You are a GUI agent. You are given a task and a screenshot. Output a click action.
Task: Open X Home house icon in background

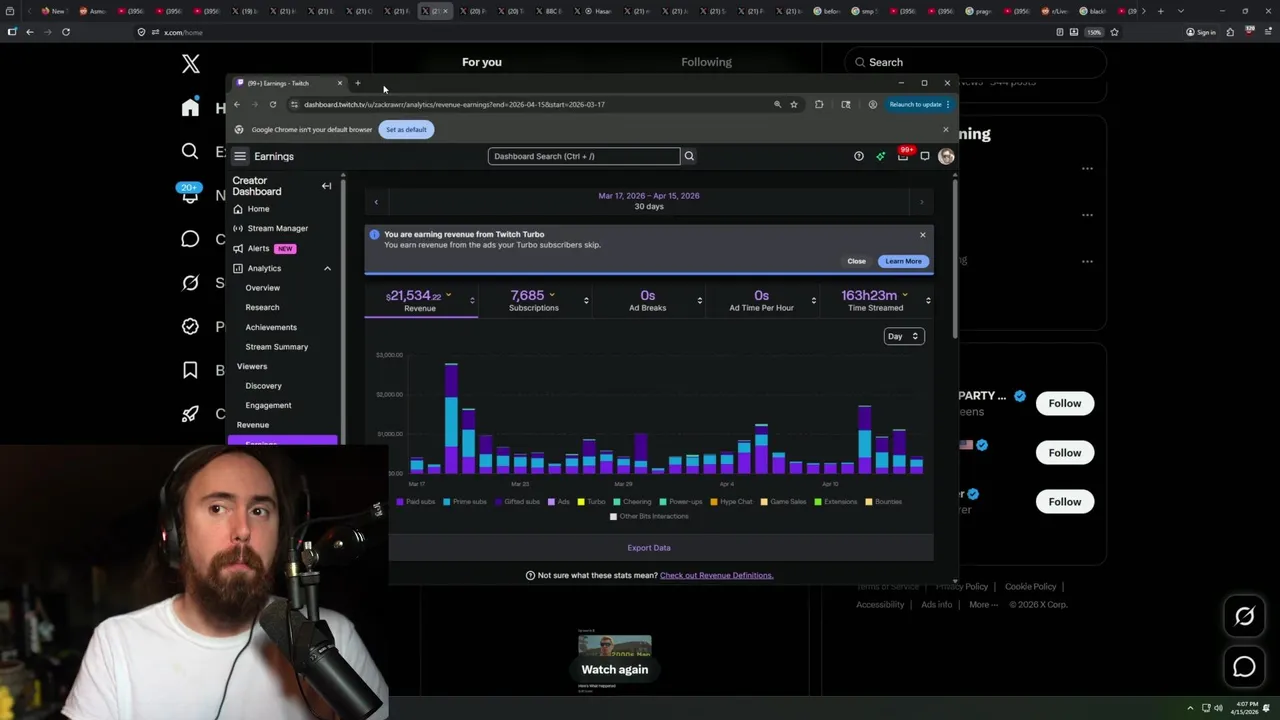pyautogui.click(x=190, y=108)
